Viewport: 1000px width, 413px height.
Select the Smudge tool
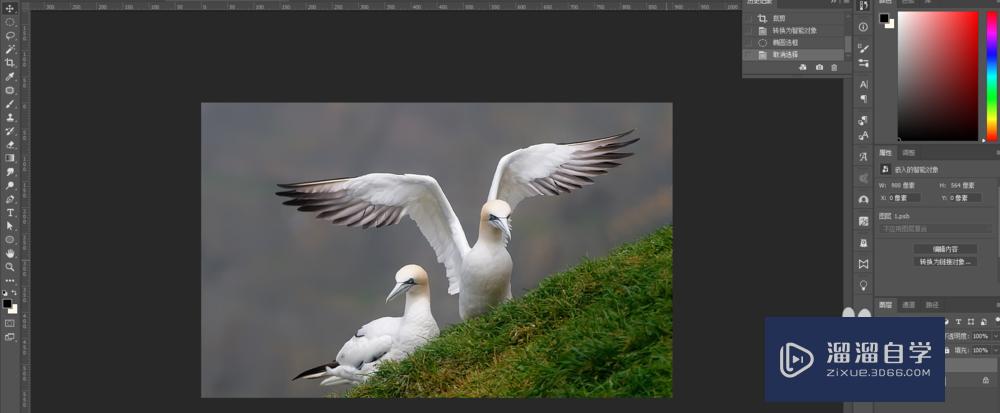click(10, 172)
